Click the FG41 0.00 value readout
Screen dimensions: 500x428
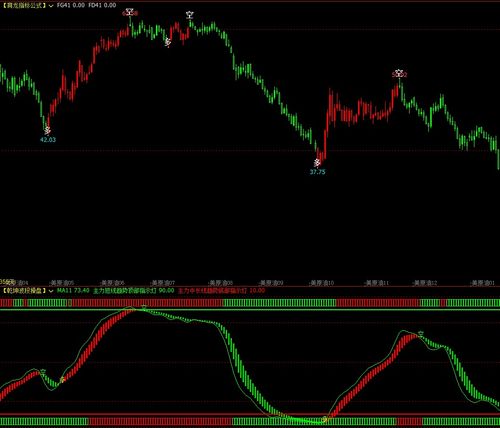tap(71, 5)
